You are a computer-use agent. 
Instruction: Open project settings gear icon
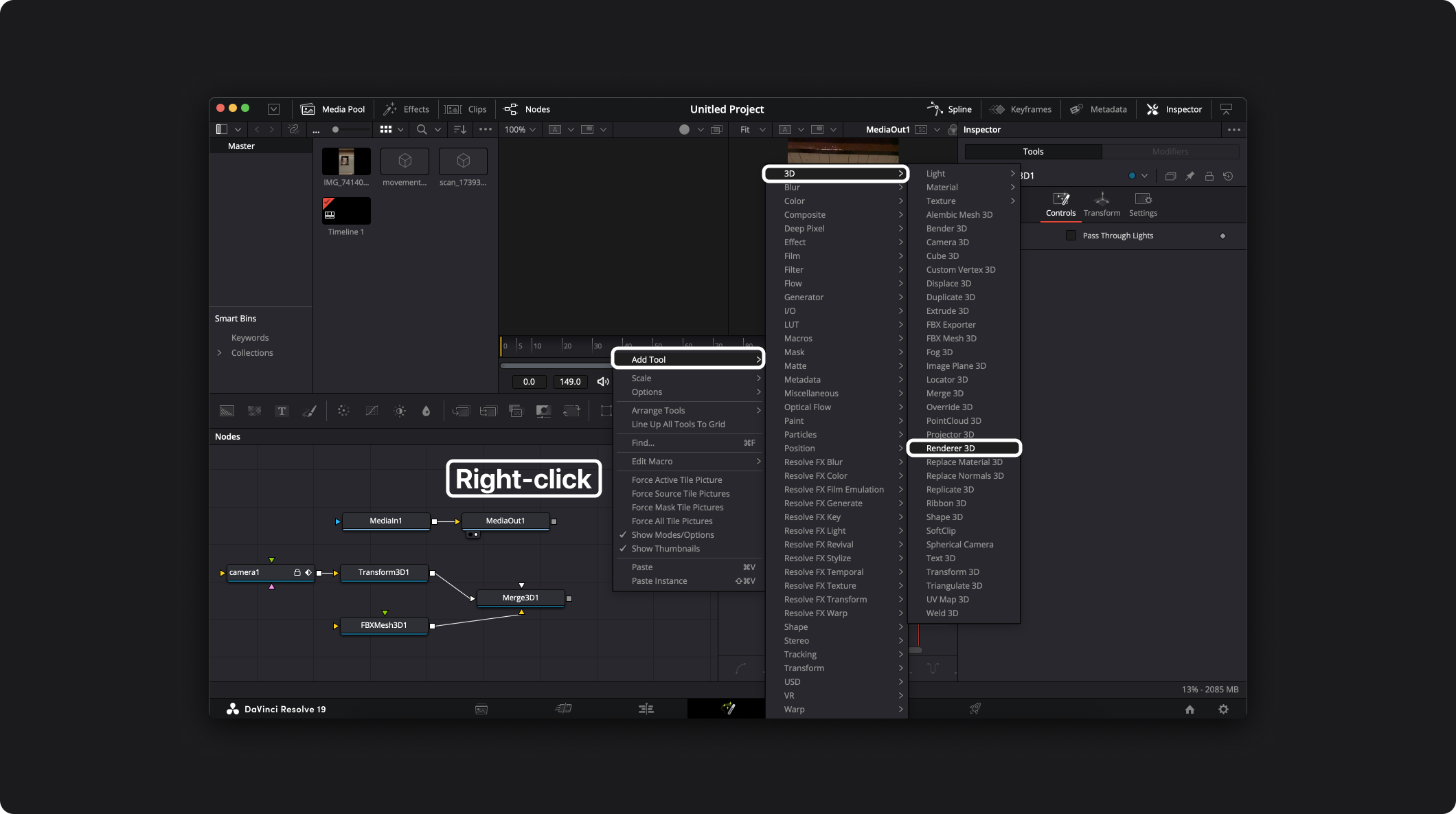(1223, 709)
